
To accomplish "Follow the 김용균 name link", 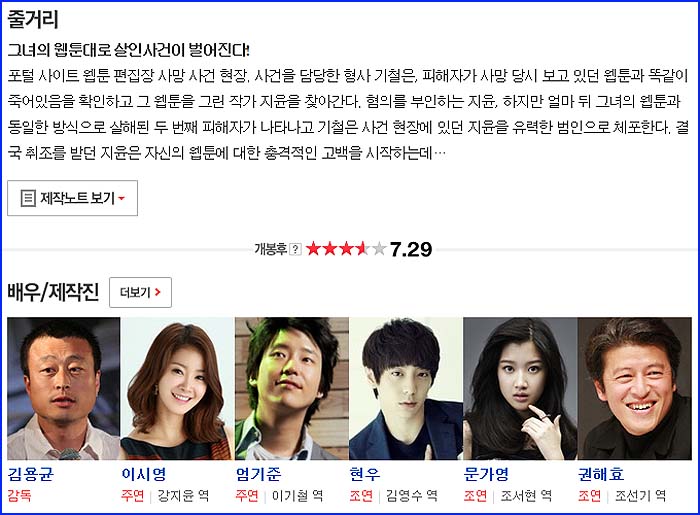I will click(31, 474).
